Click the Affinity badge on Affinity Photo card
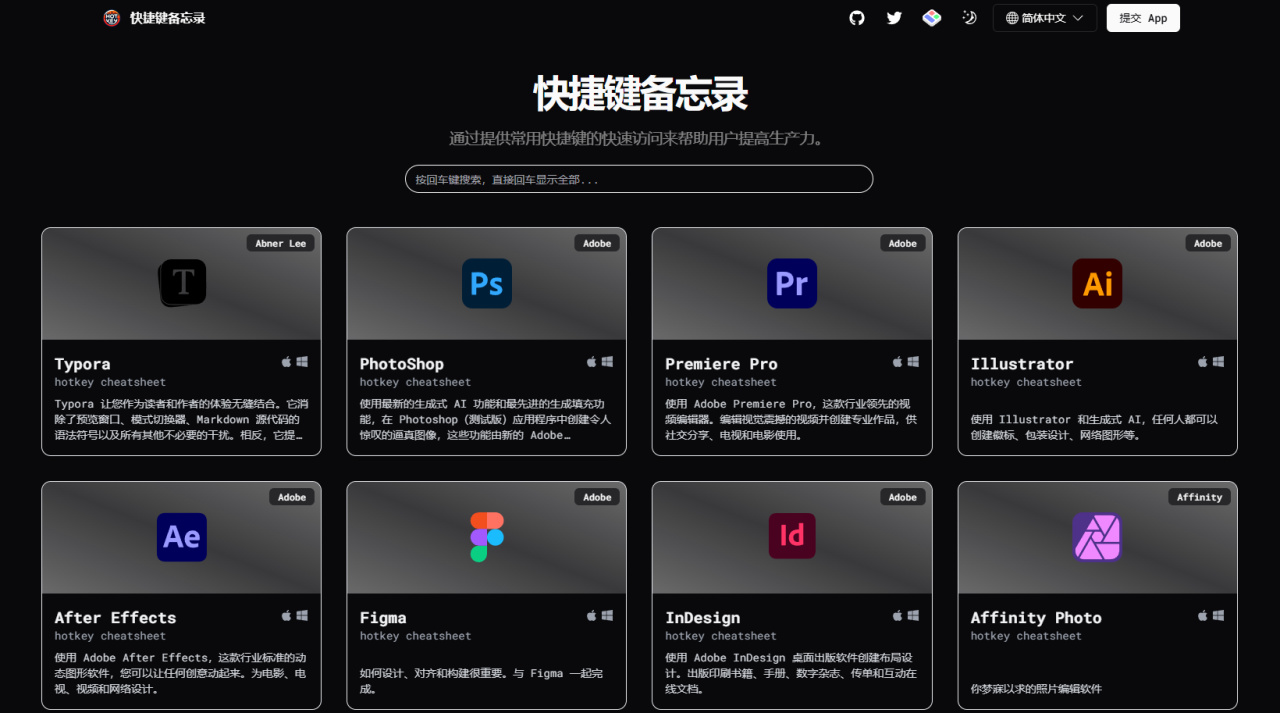The height and width of the screenshot is (713, 1280). (1200, 497)
